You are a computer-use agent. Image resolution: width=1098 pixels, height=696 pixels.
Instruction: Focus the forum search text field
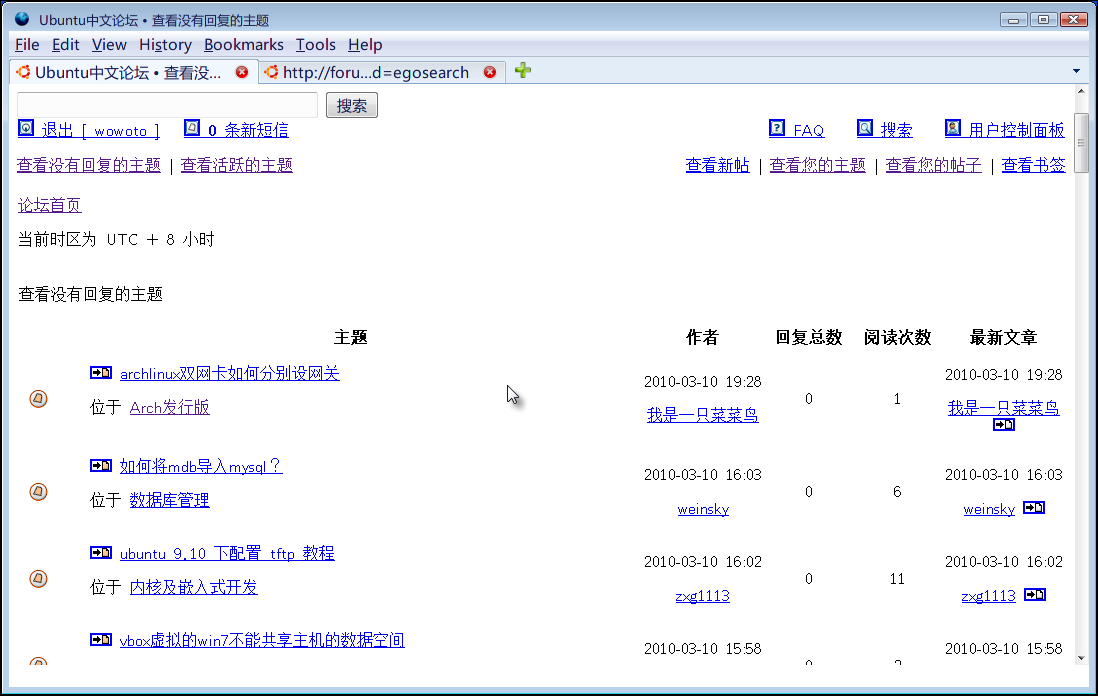tap(167, 105)
